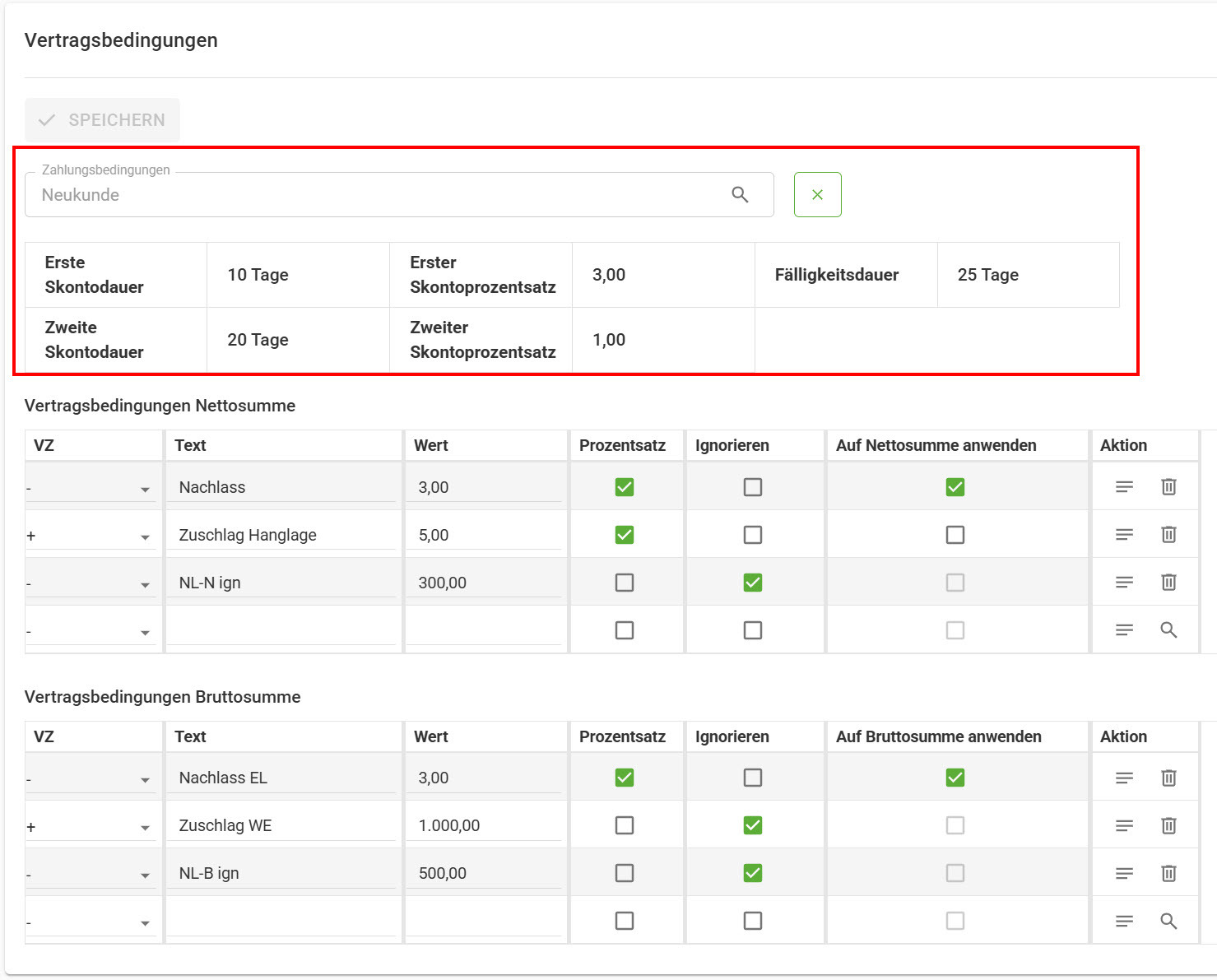Uncheck Prozentsatz for Nachlass net row
The height and width of the screenshot is (980, 1217).
[x=625, y=487]
